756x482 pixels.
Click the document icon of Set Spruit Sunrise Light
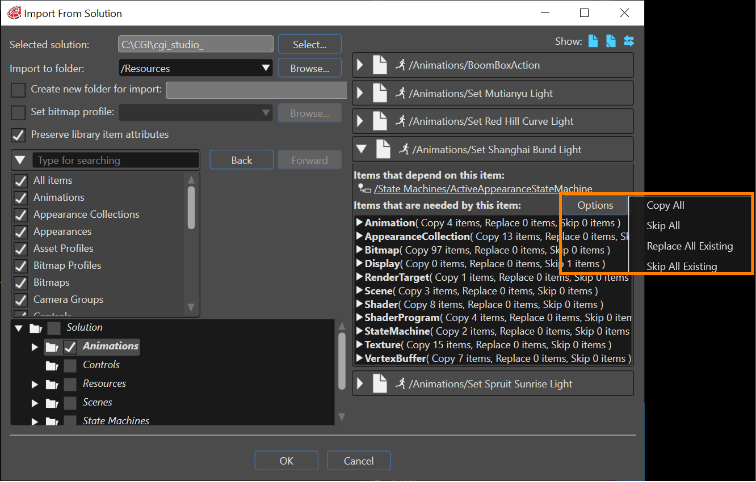coord(380,384)
